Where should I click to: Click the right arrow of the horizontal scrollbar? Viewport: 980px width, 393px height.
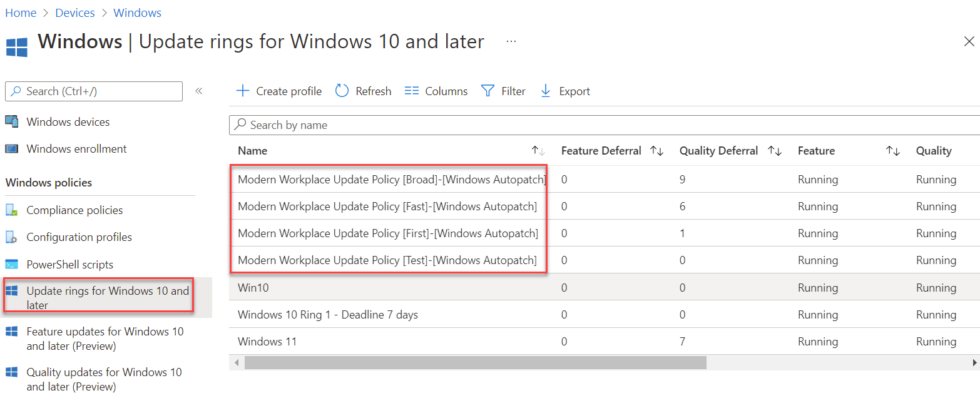tap(974, 362)
